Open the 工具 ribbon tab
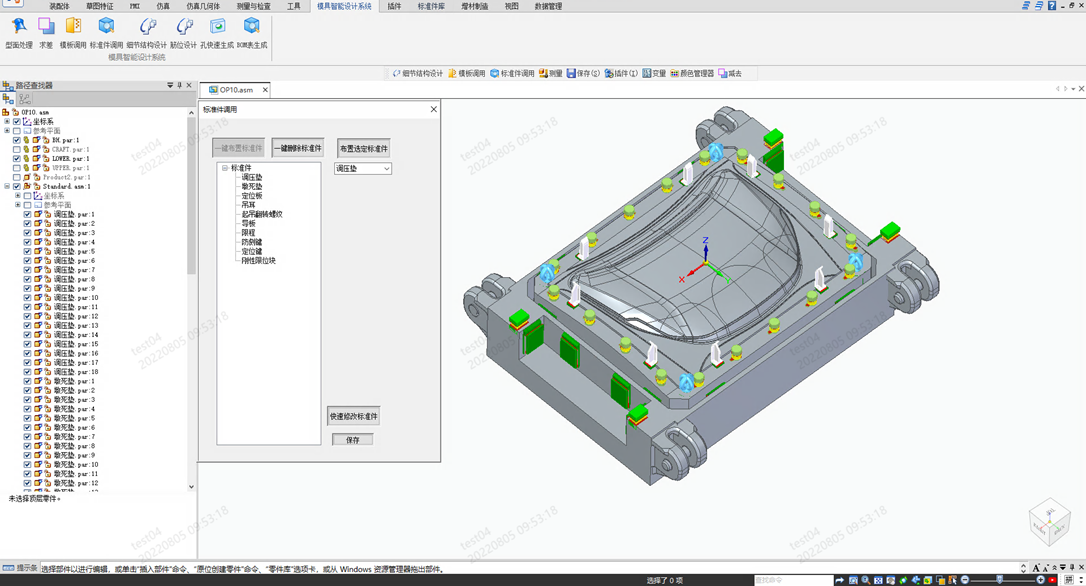The image size is (1086, 586). [x=294, y=6]
